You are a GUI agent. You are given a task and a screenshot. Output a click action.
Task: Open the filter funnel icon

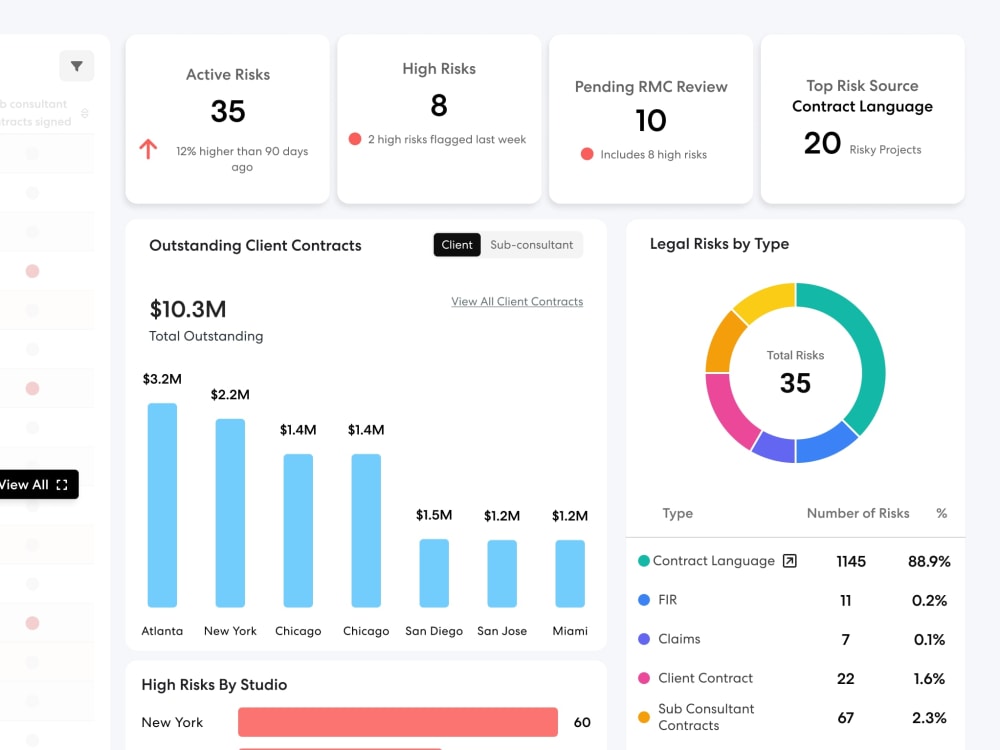pyautogui.click(x=77, y=66)
